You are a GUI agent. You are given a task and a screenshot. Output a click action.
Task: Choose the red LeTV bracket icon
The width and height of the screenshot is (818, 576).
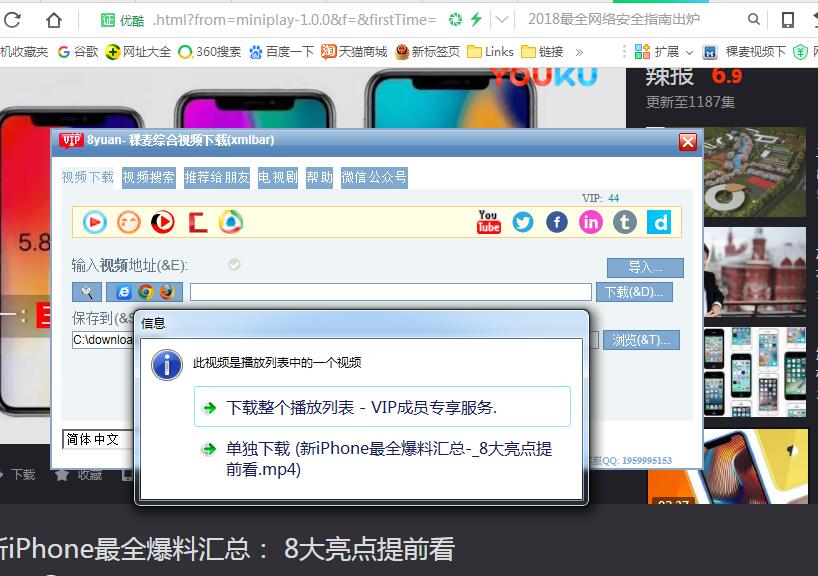point(198,222)
